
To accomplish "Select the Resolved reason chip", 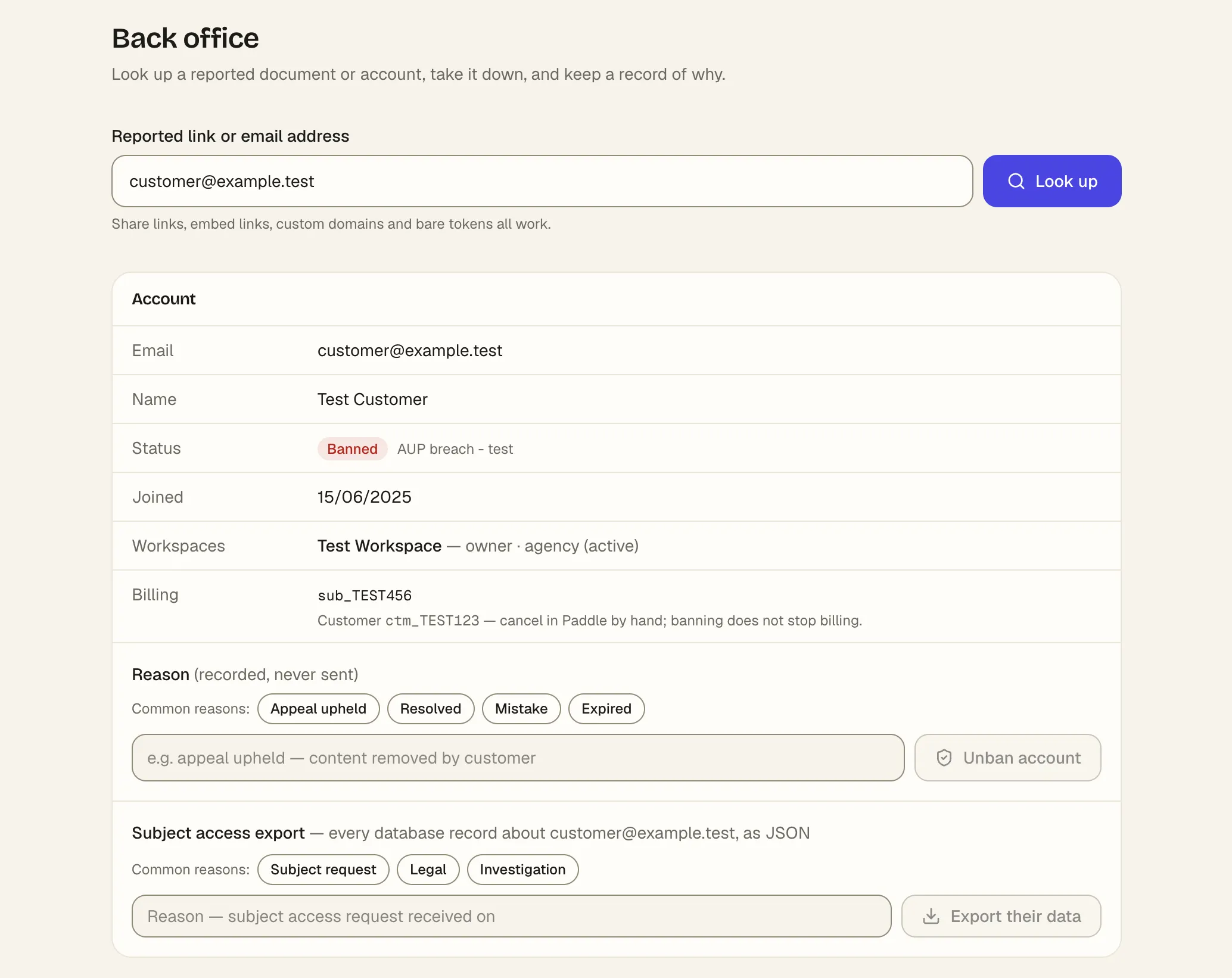I will click(431, 709).
